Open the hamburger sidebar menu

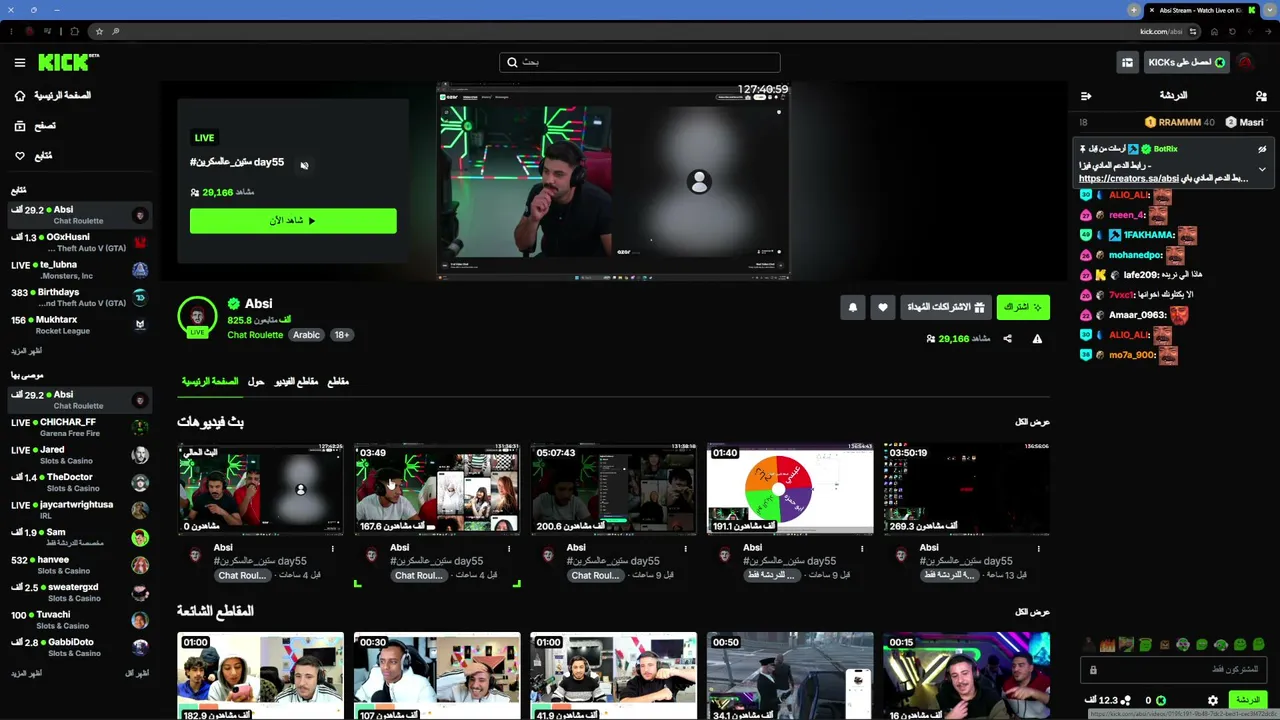coord(20,62)
